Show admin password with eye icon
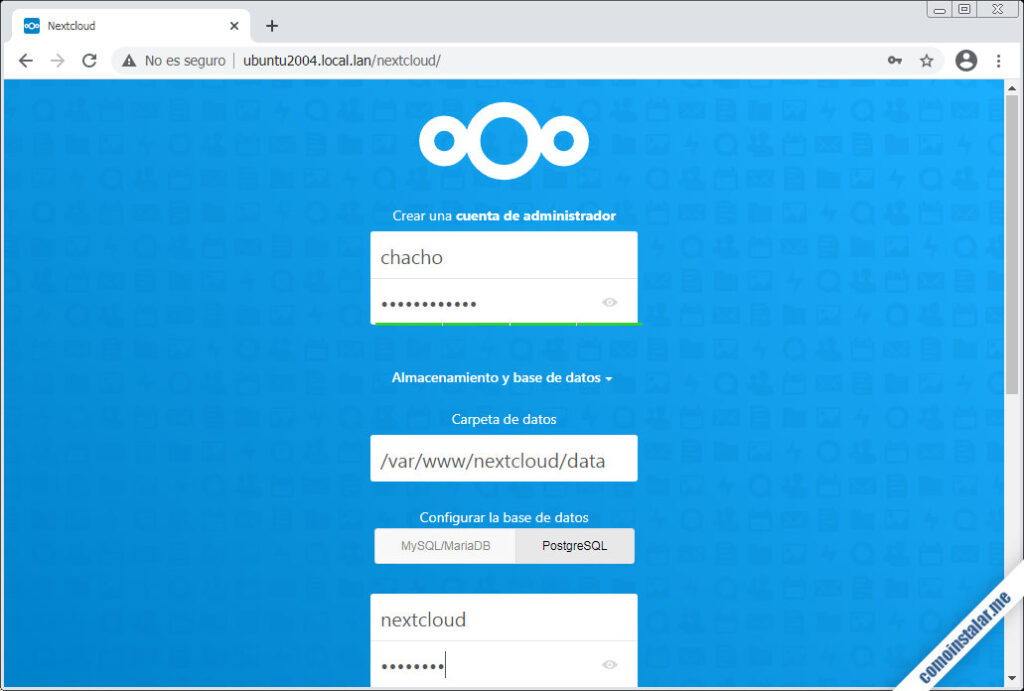This screenshot has width=1024, height=691. coord(610,302)
